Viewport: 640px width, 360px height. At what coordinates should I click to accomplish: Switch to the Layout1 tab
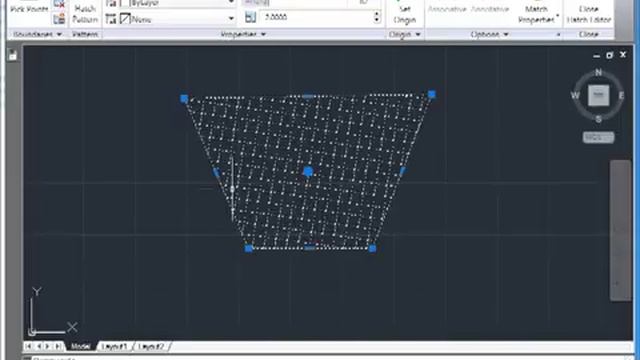pos(114,346)
